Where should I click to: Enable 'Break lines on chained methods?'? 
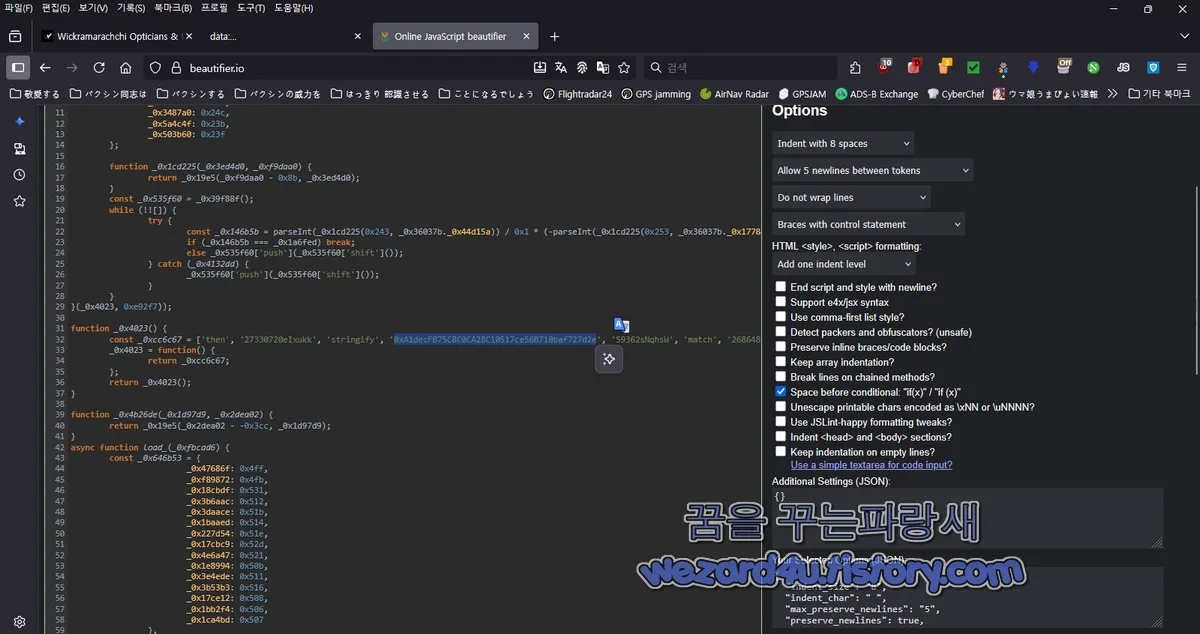(781, 377)
